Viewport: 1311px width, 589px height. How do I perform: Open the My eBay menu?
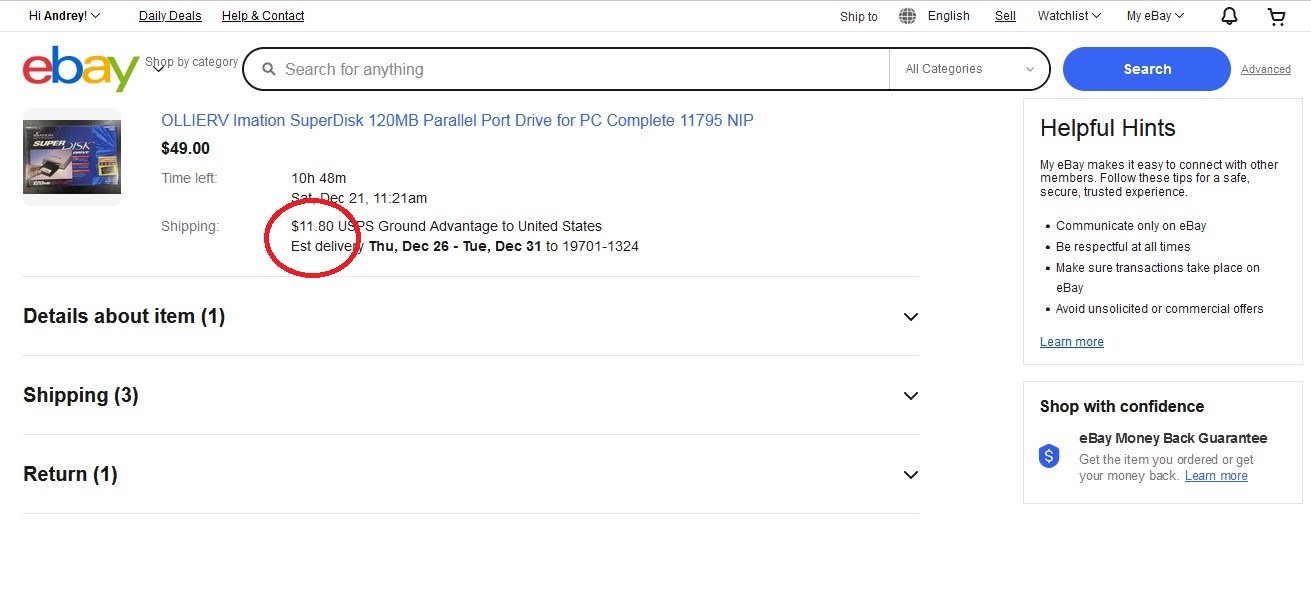(x=1154, y=16)
